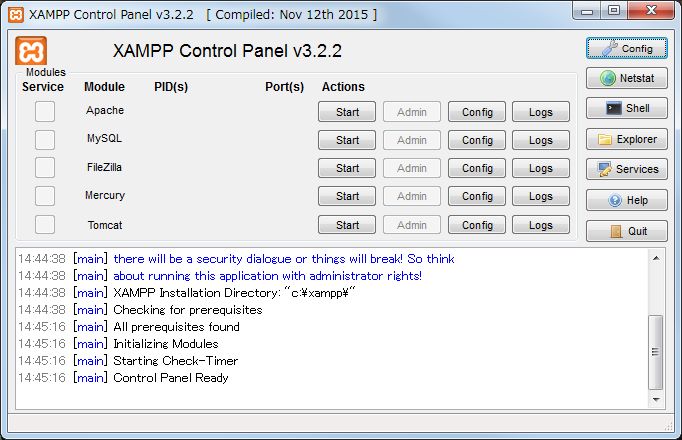
Task: Open the Apache Config menu
Action: click(x=477, y=112)
